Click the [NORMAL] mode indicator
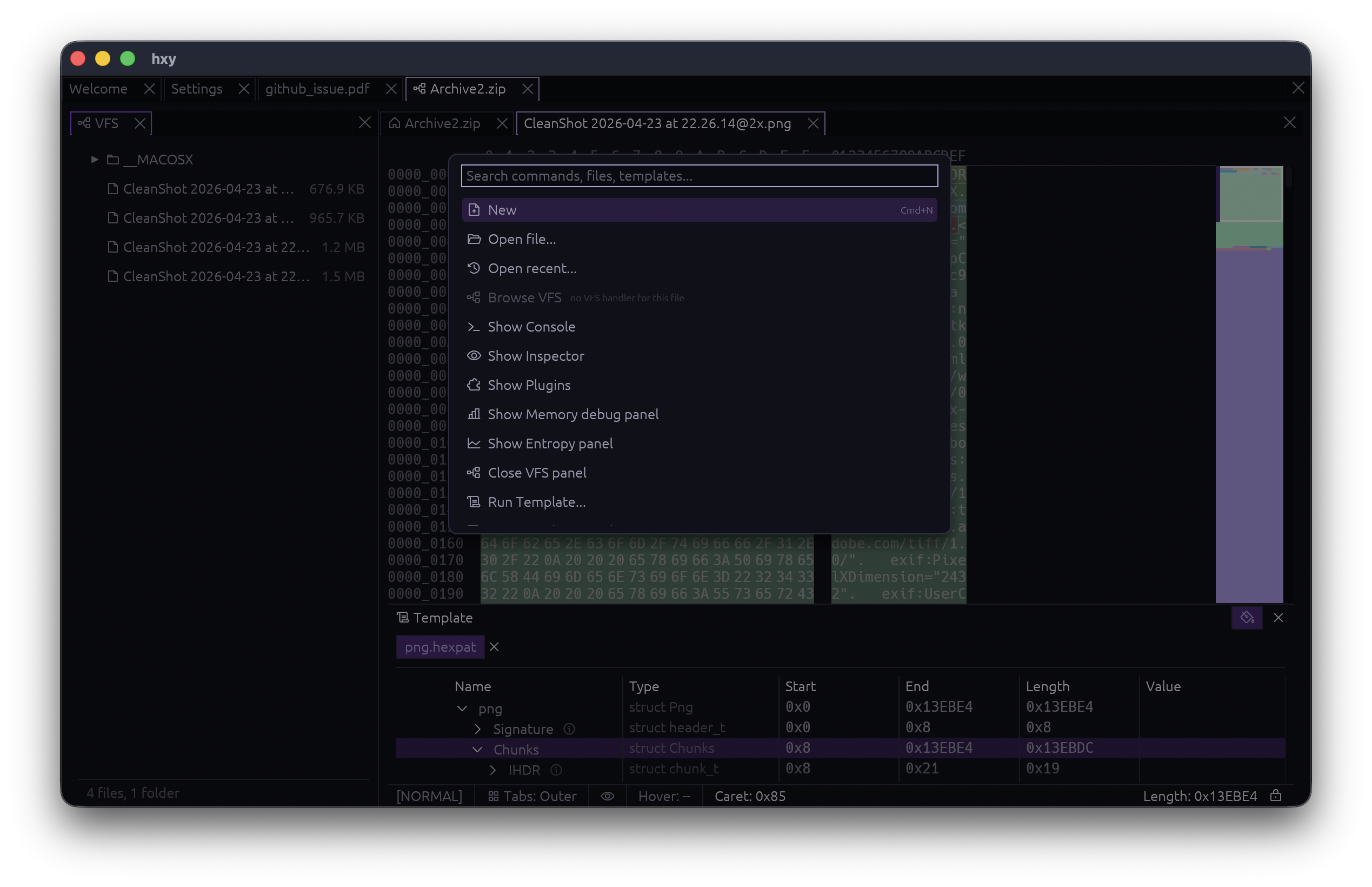Image resolution: width=1372 pixels, height=887 pixels. click(429, 796)
